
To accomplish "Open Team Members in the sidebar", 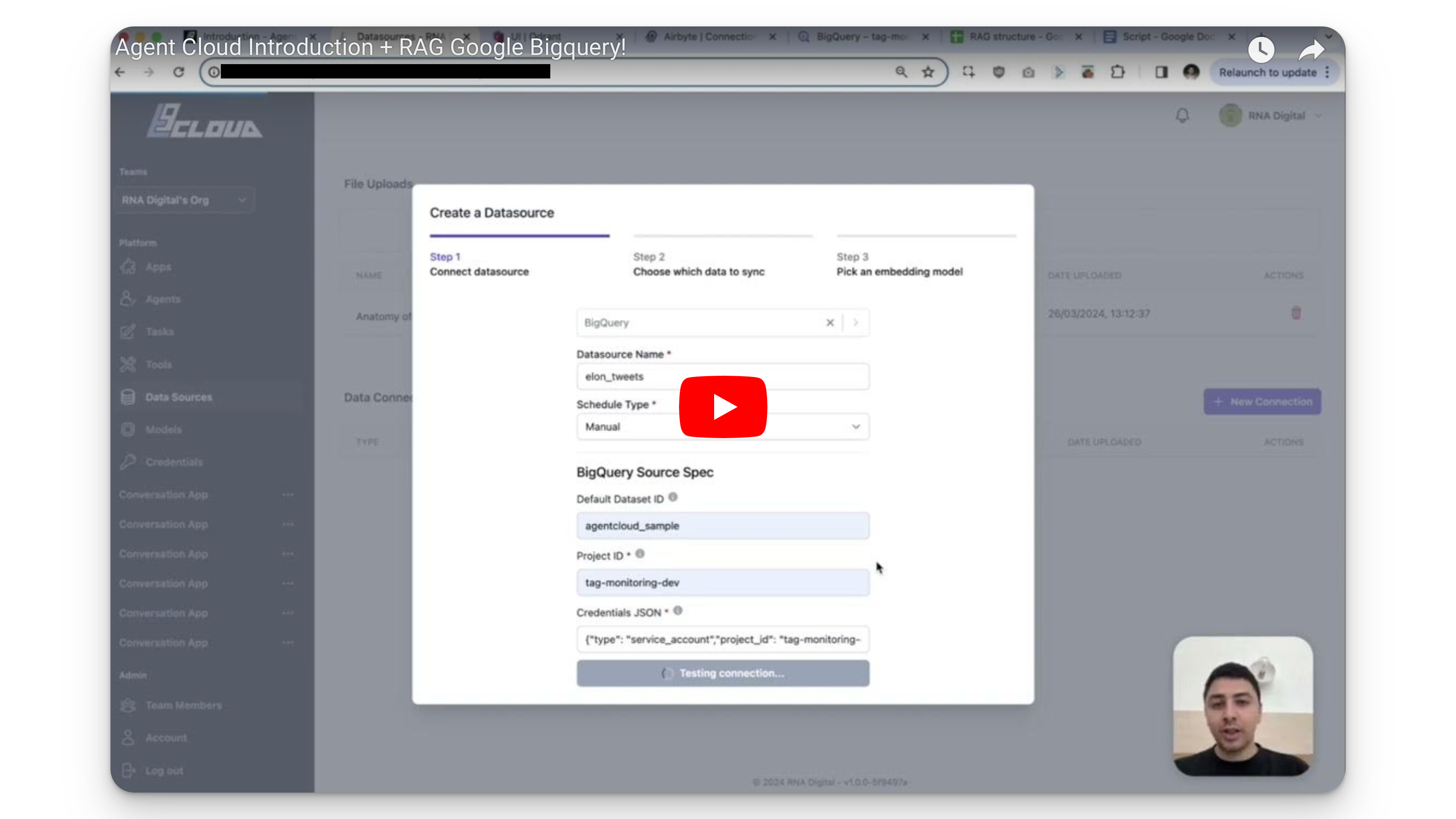I will 183,705.
